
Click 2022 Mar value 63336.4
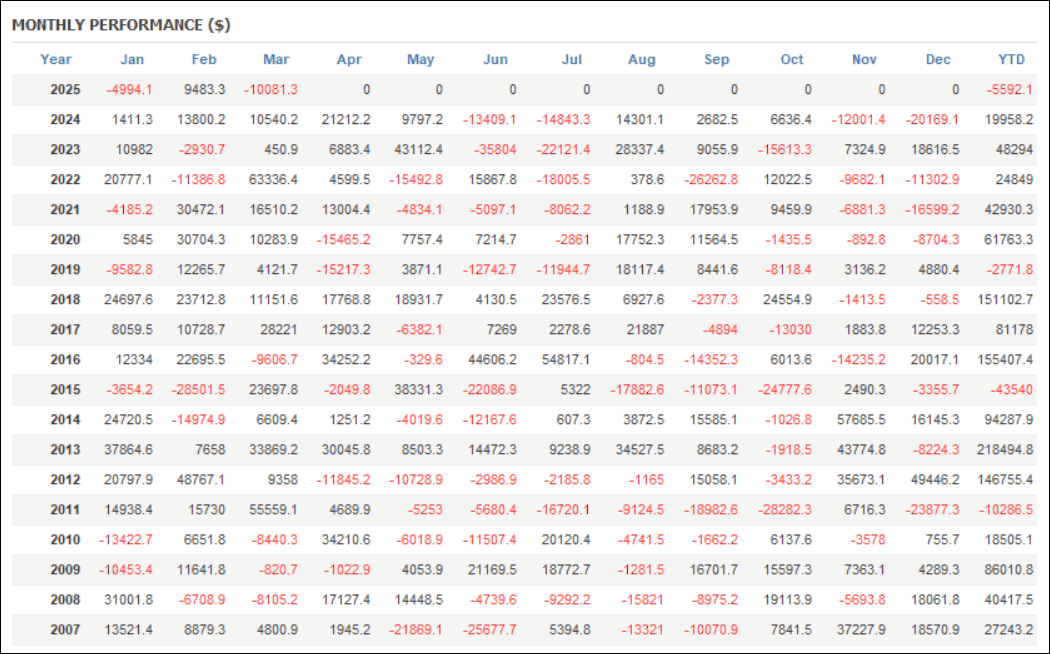tap(273, 179)
